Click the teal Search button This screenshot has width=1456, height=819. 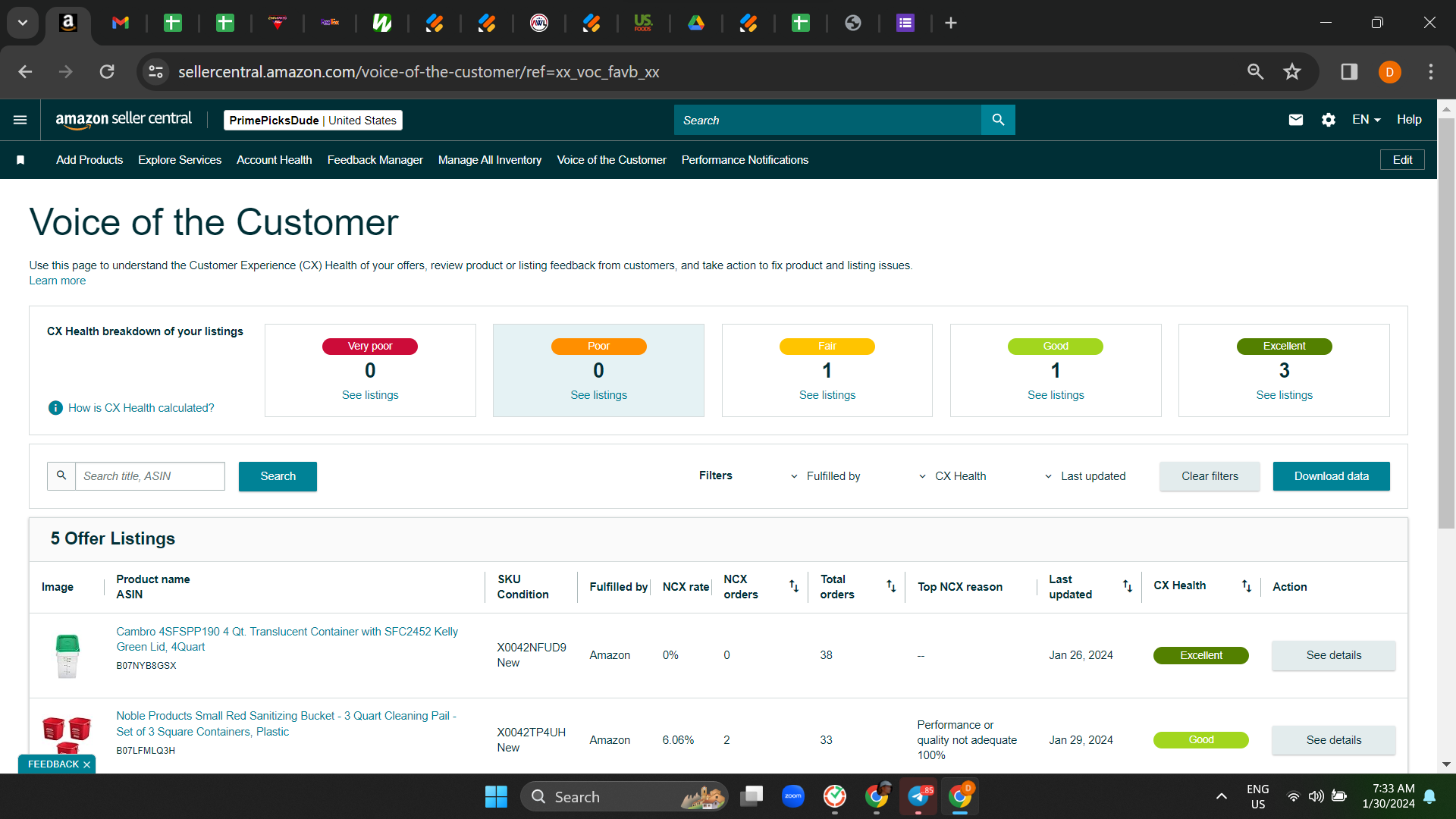coord(278,476)
